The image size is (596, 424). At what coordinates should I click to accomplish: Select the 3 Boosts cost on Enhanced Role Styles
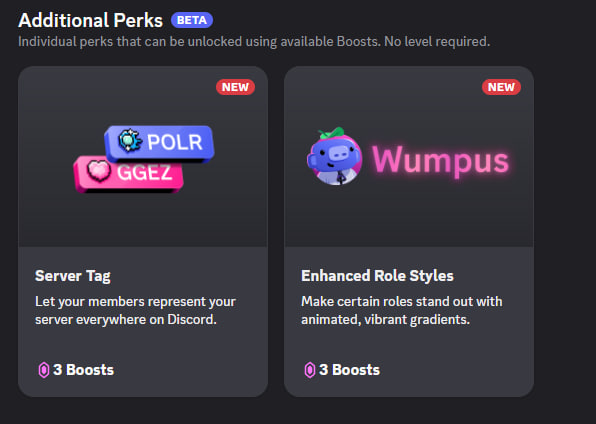tap(349, 370)
